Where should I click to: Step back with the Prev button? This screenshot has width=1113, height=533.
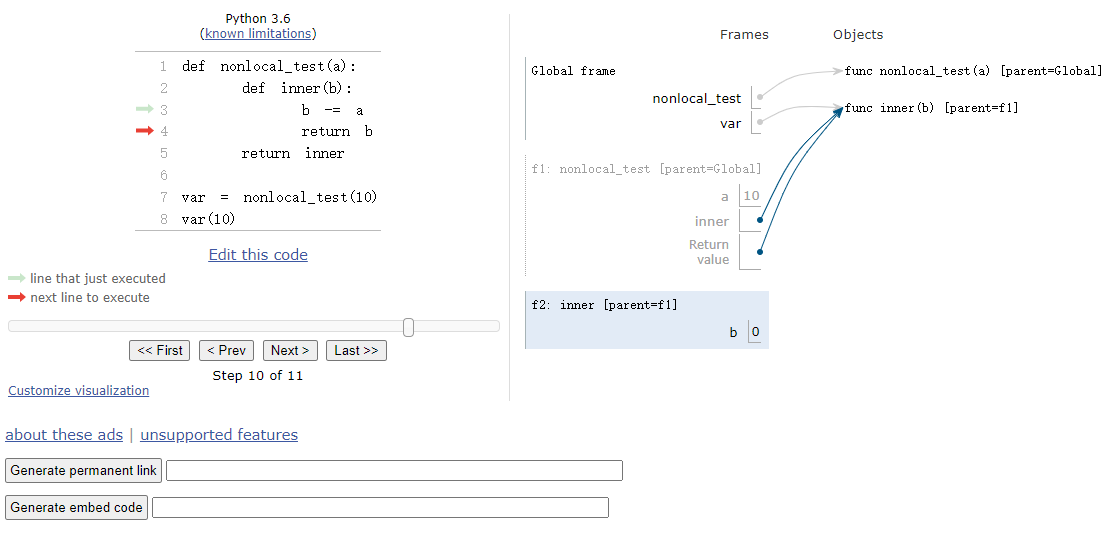226,351
